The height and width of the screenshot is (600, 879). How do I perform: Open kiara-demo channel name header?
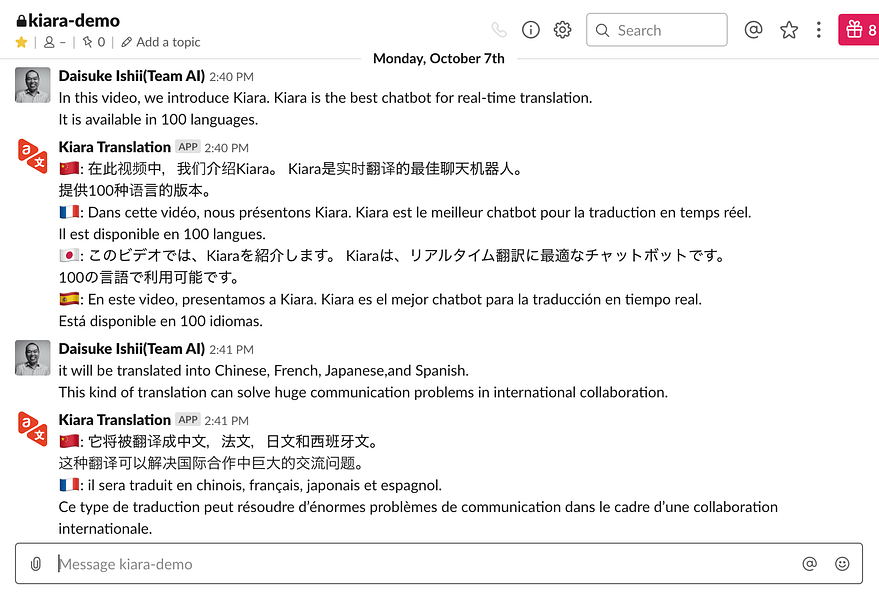(68, 21)
